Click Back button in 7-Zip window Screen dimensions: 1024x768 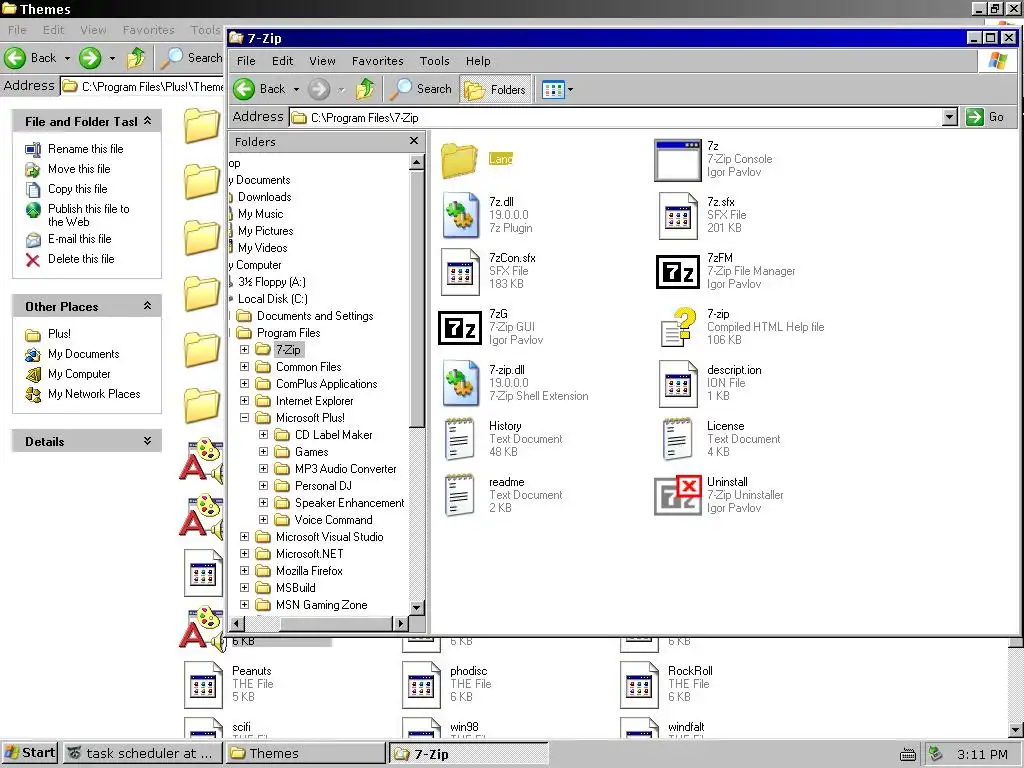pyautogui.click(x=260, y=89)
